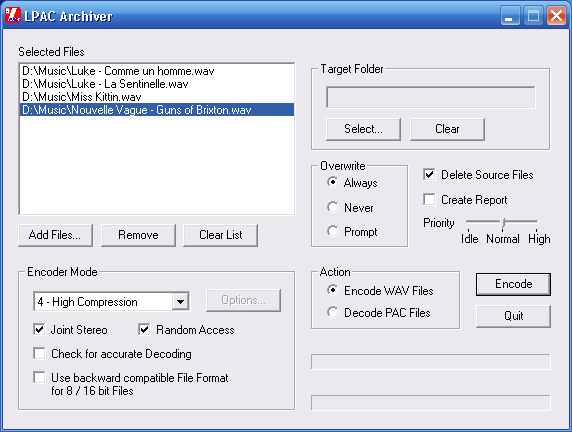Click the upper progress bar
Image resolution: width=572 pixels, height=432 pixels.
coord(430,362)
